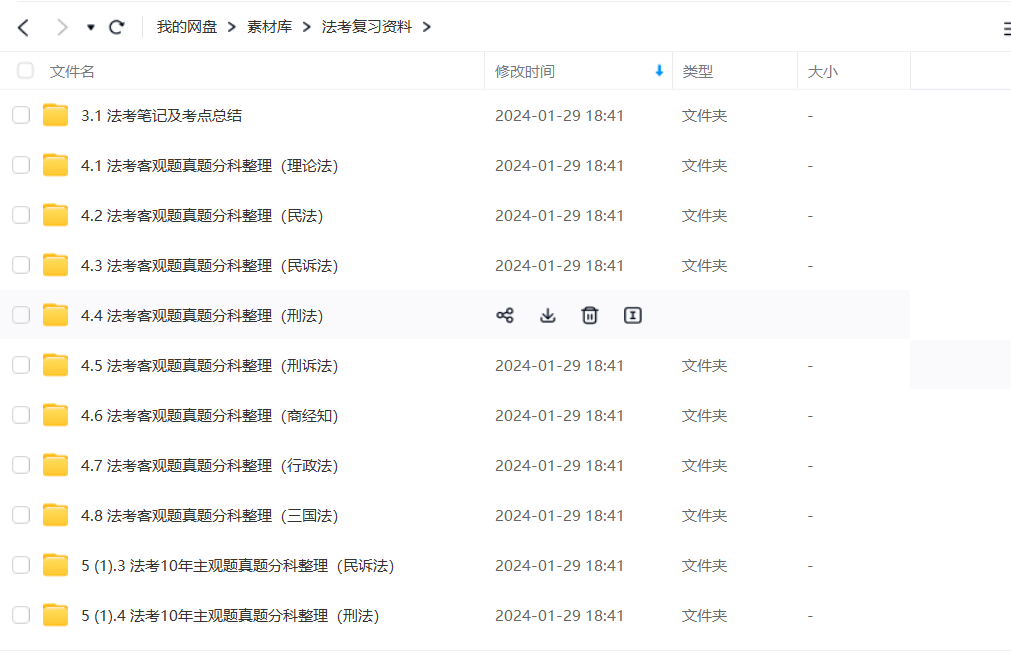Sort files by the 类型 column header
The width and height of the screenshot is (1011, 661).
[x=697, y=72]
